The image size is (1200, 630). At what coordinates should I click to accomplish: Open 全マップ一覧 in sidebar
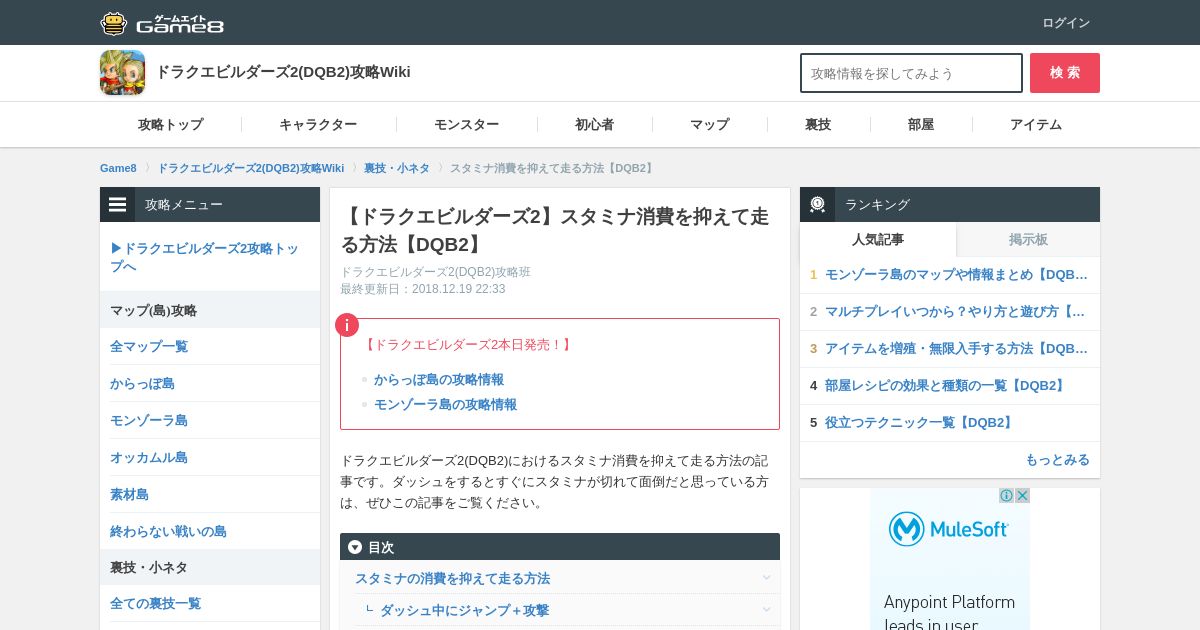pyautogui.click(x=149, y=346)
